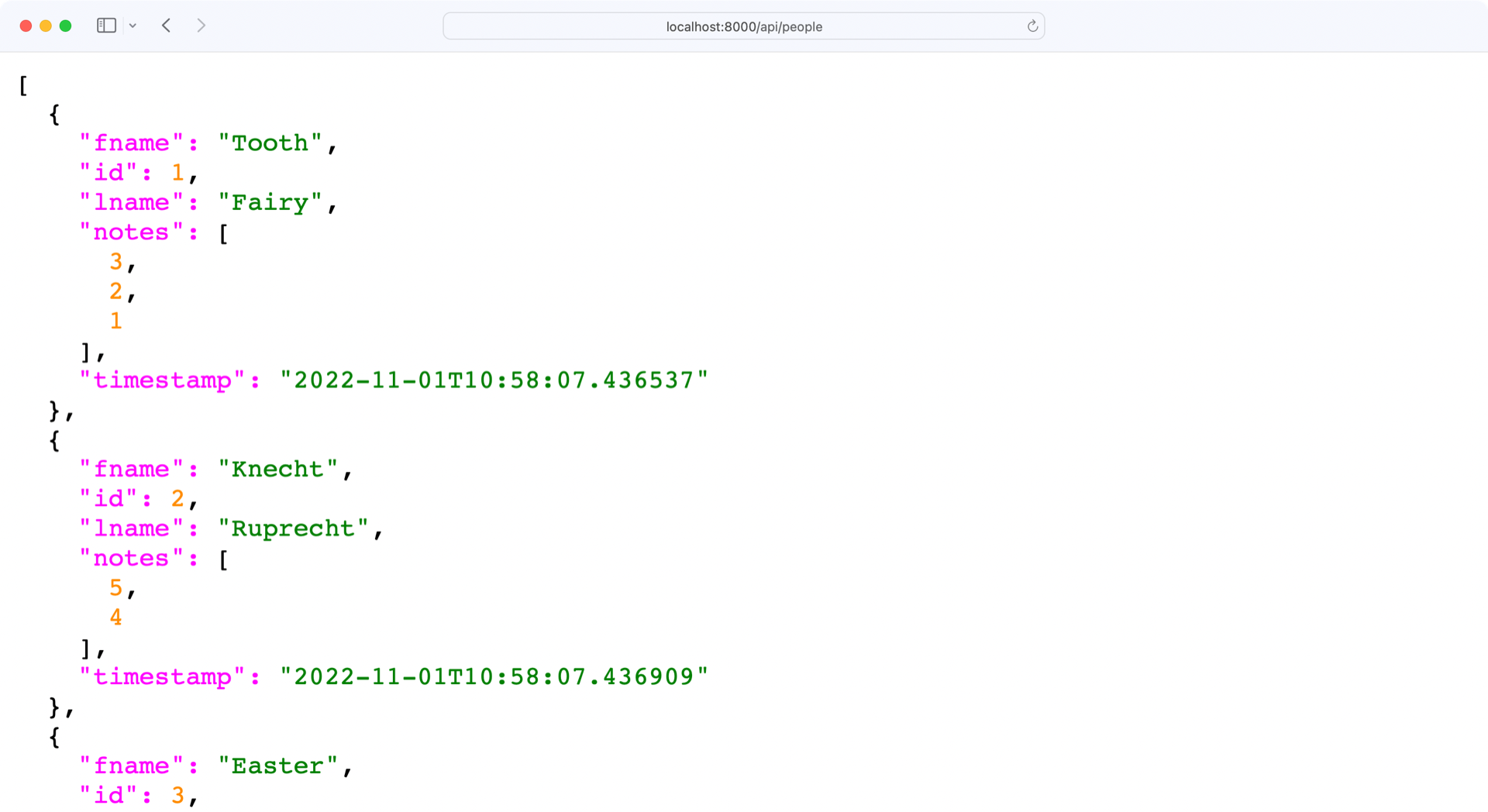1488x812 pixels.
Task: Click notes value 5 under Knecht
Action: pyautogui.click(x=116, y=587)
